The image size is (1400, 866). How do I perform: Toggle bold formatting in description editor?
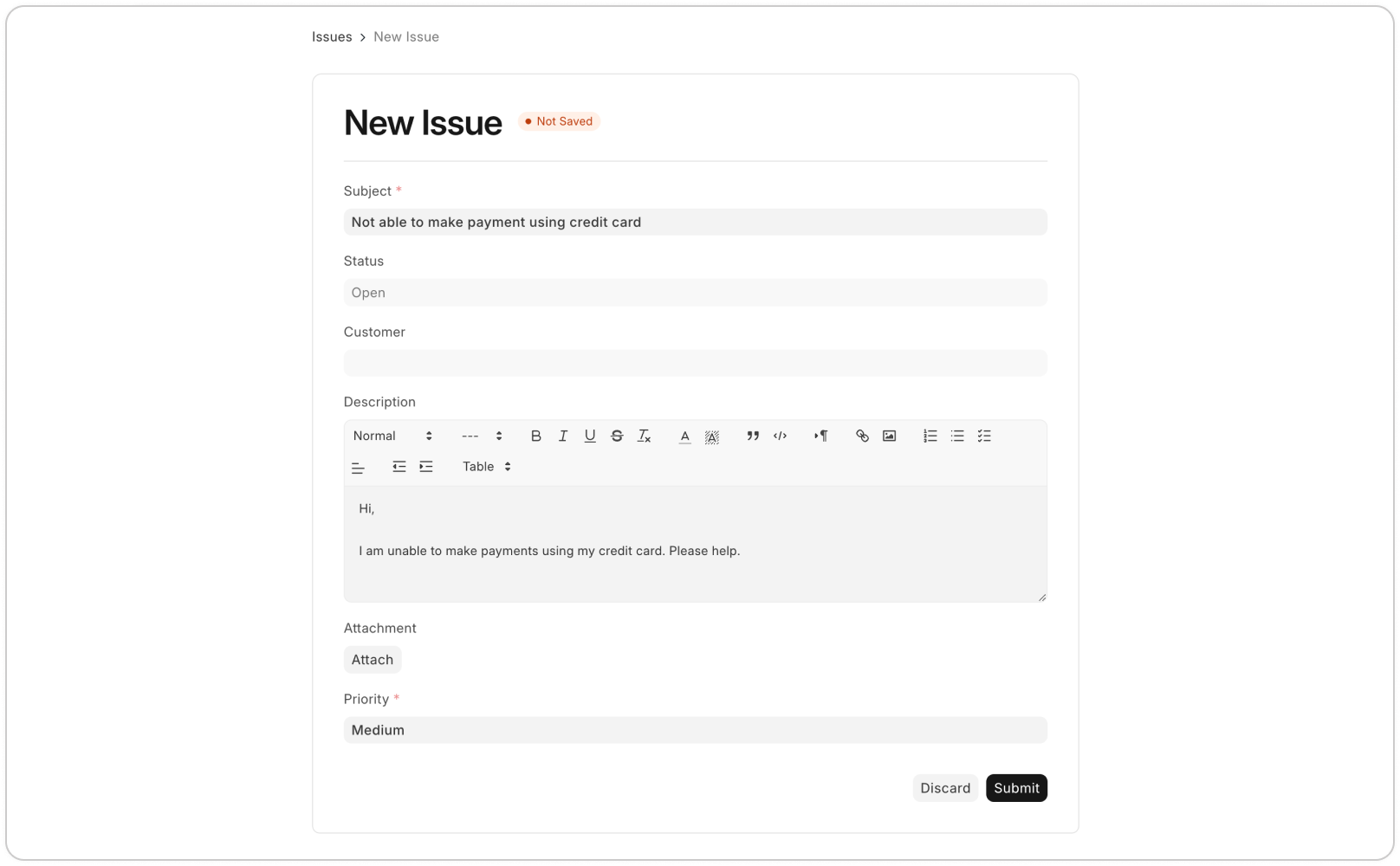click(x=535, y=436)
